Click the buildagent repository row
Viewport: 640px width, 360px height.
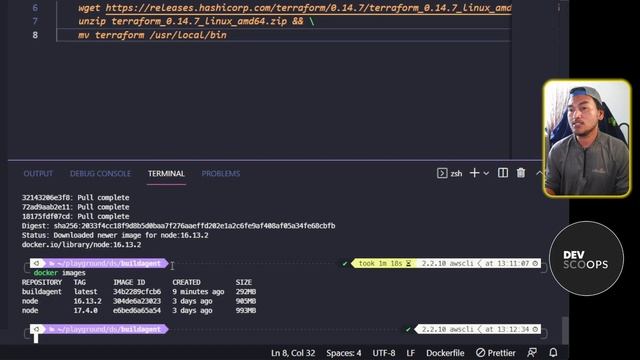pyautogui.click(x=139, y=292)
